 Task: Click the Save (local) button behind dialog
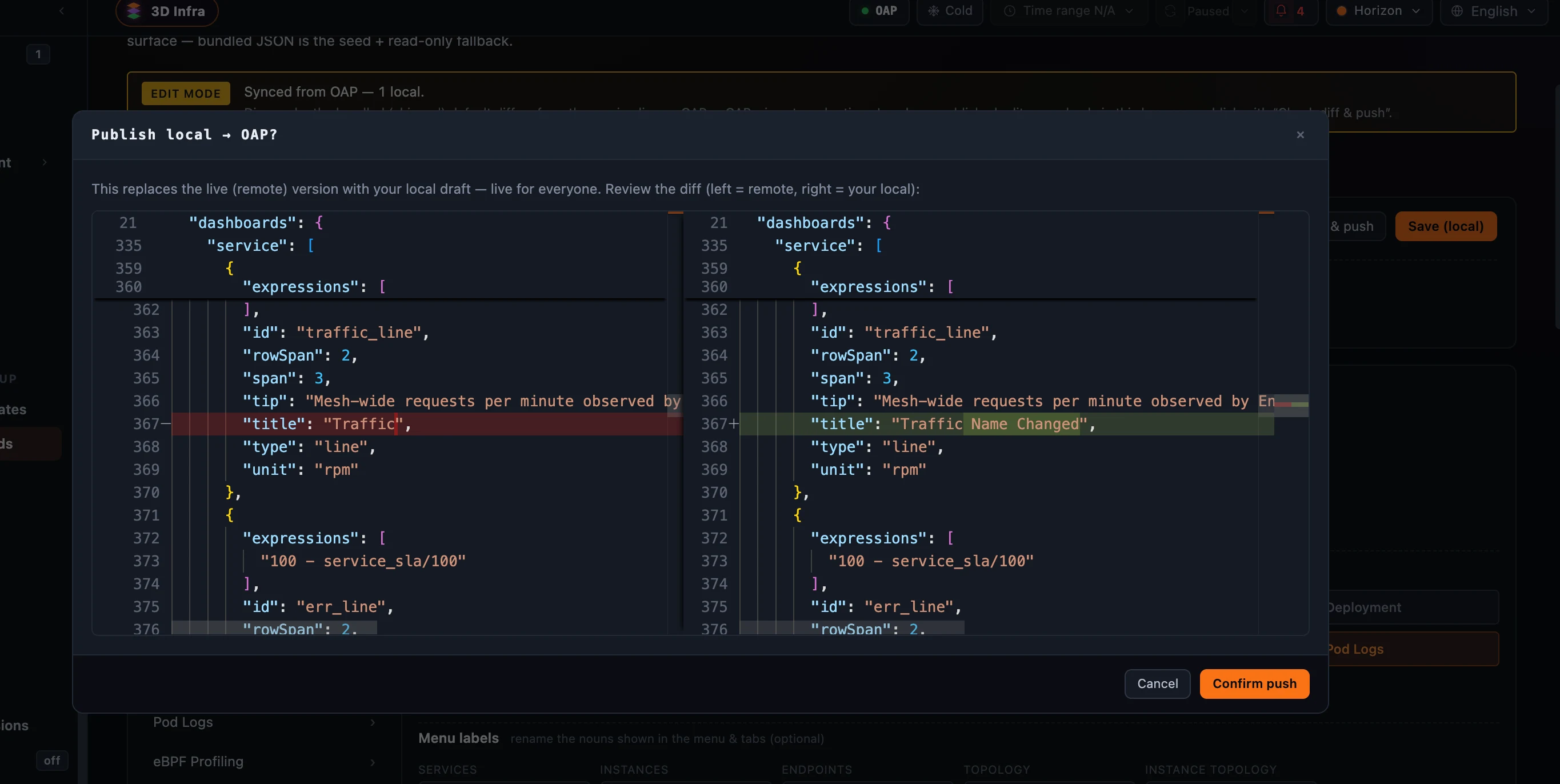click(1446, 226)
